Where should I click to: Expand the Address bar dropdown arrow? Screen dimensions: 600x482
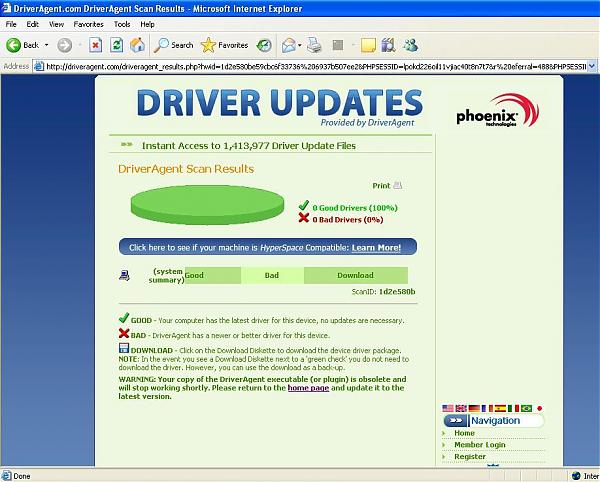592,67
